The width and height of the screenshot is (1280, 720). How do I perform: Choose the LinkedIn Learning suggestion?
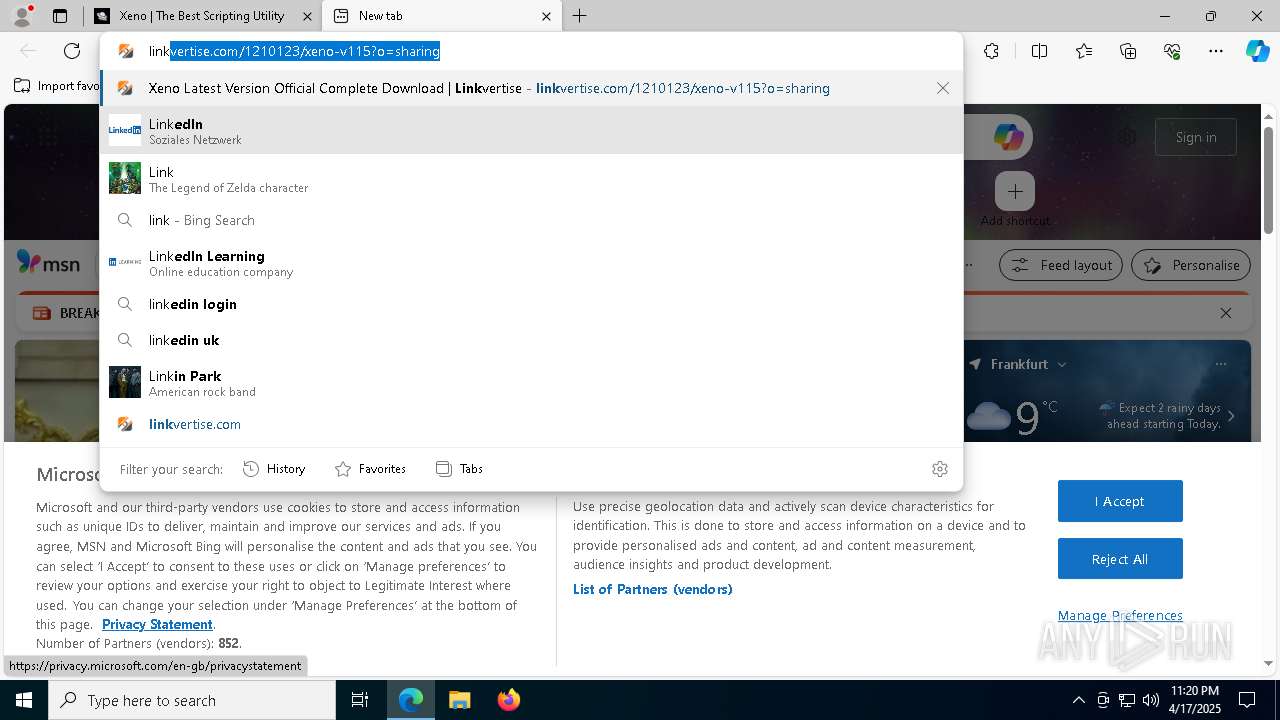click(531, 263)
